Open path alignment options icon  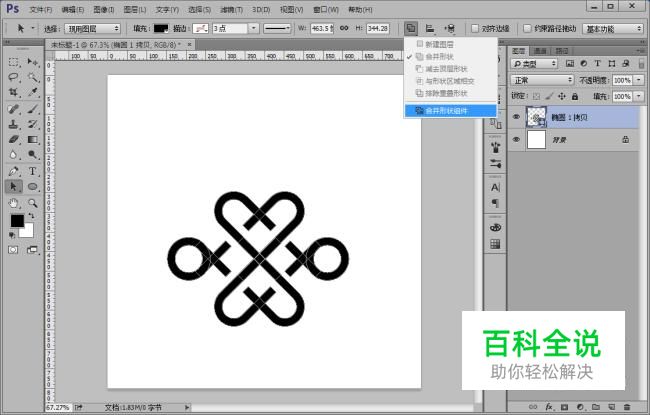tap(430, 28)
